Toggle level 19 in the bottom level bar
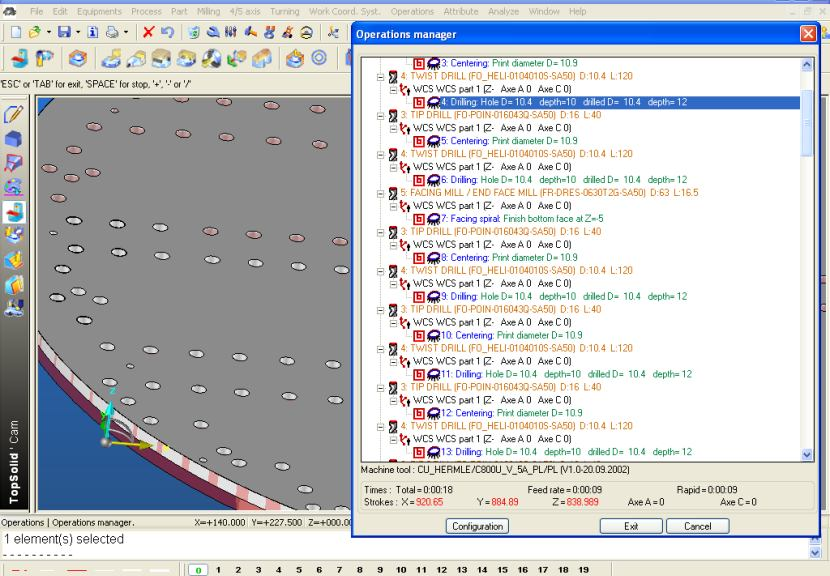 tap(583, 570)
